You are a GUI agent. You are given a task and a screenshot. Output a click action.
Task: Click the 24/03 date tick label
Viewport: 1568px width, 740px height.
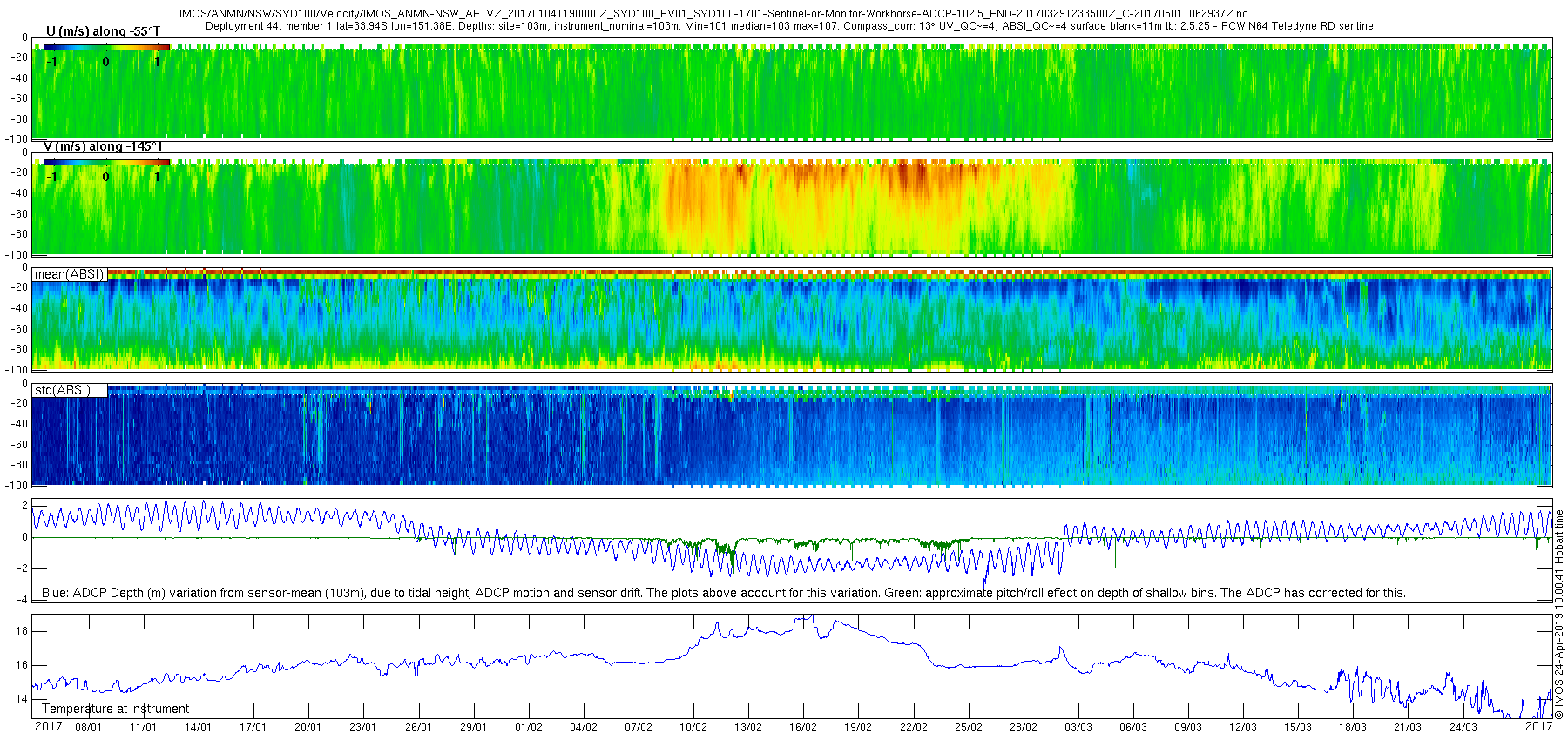coord(1463,728)
